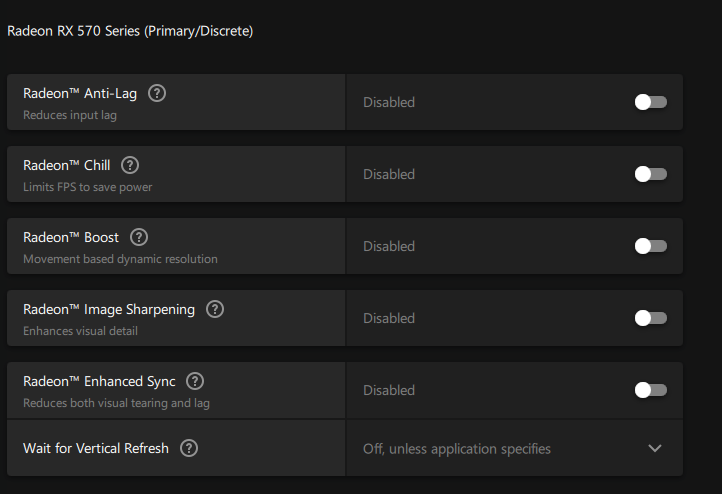The width and height of the screenshot is (722, 494).
Task: Expand the Wait for Vertical Refresh chevron
Action: pyautogui.click(x=655, y=448)
